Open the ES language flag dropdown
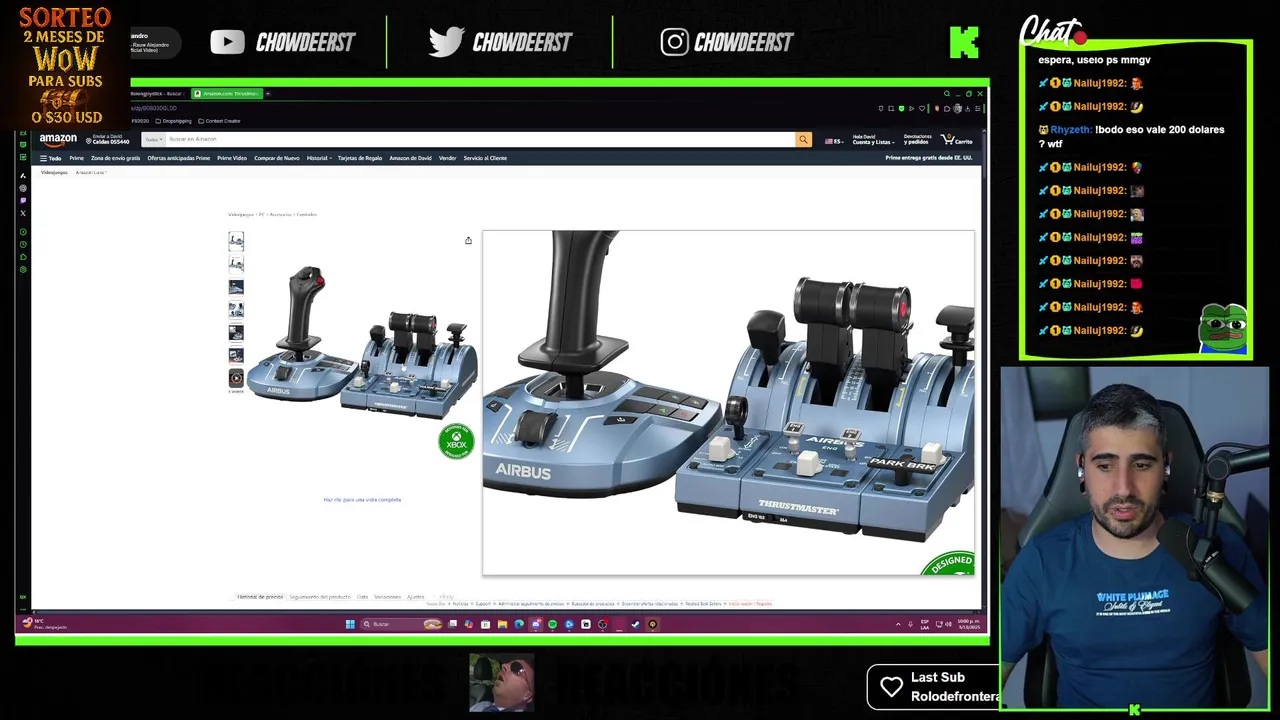The height and width of the screenshot is (720, 1280). click(x=833, y=141)
